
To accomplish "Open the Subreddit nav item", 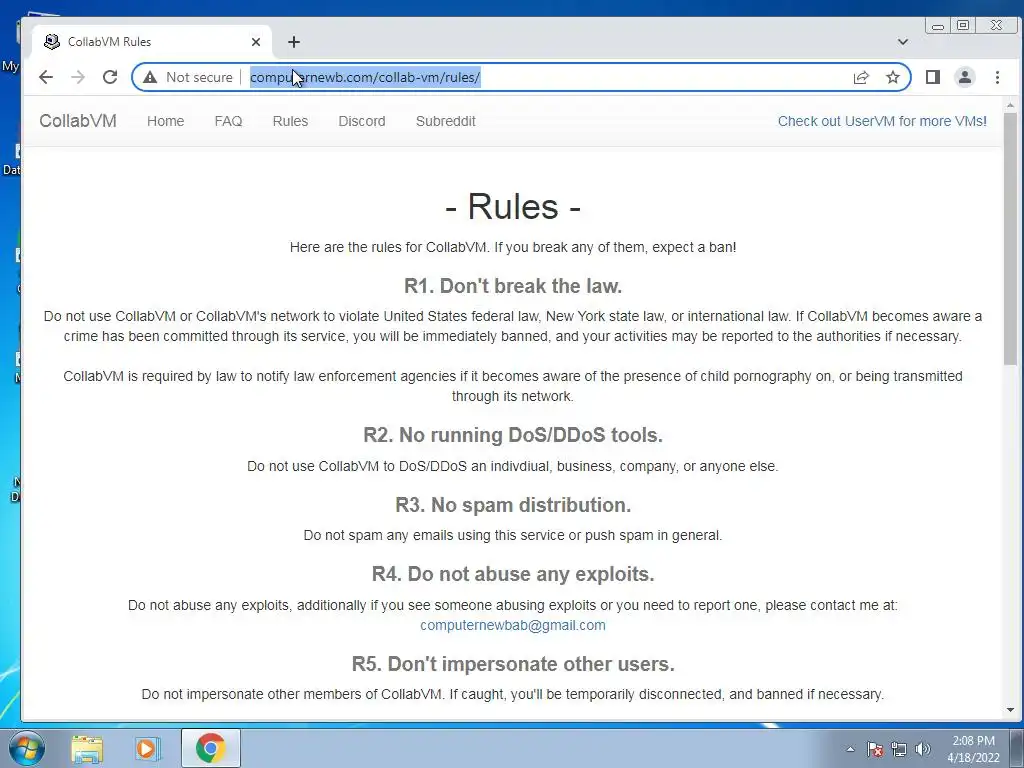I will click(x=445, y=121).
